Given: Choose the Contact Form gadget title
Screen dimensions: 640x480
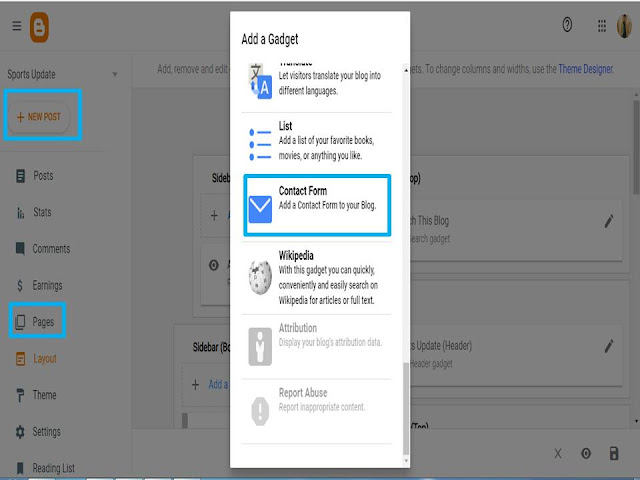Looking at the screenshot, I should [x=303, y=191].
